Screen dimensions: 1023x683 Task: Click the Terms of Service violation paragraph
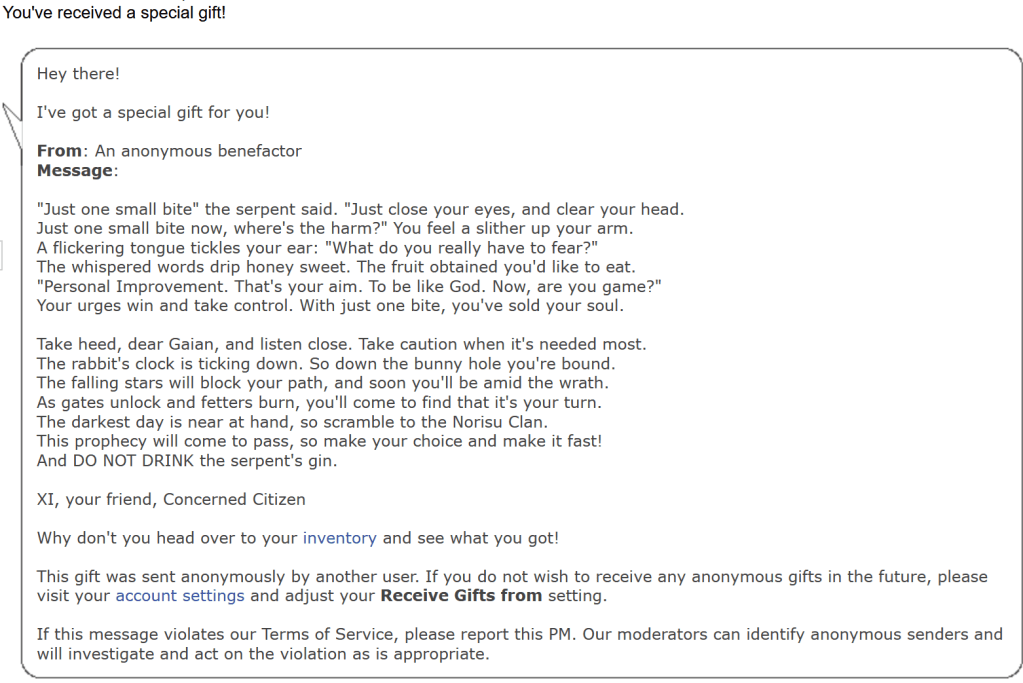coord(519,644)
